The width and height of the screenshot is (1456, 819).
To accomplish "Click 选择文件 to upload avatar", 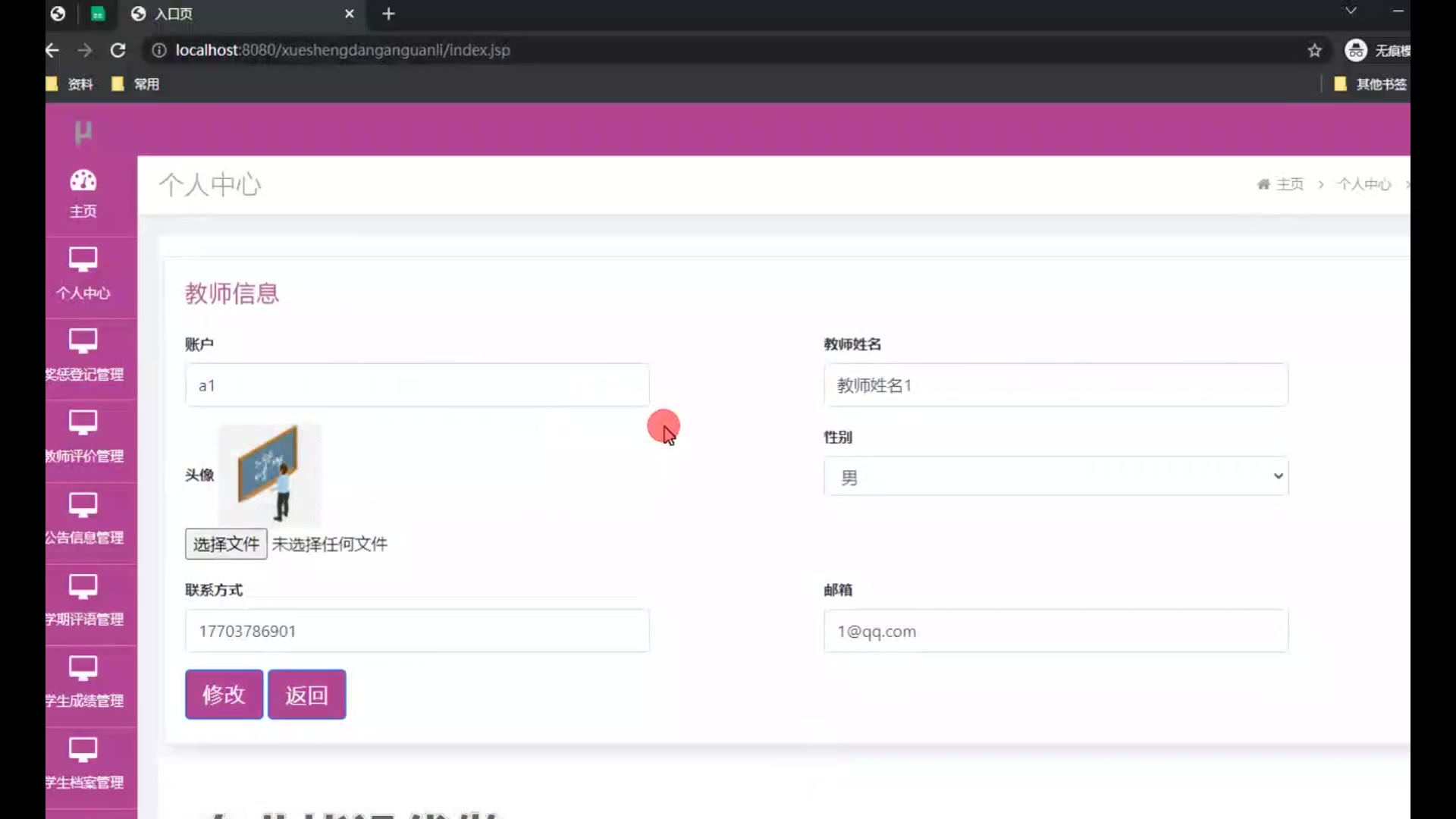I will click(226, 544).
